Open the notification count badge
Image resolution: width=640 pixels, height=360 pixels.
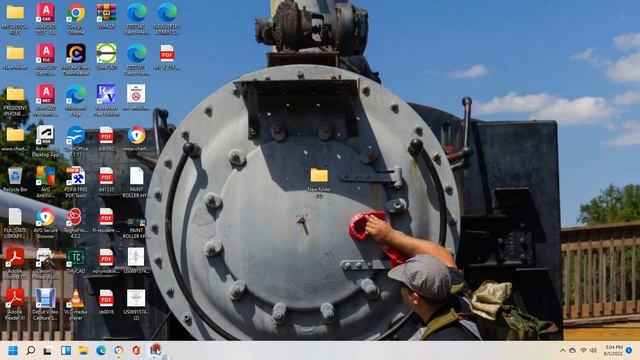tap(629, 351)
